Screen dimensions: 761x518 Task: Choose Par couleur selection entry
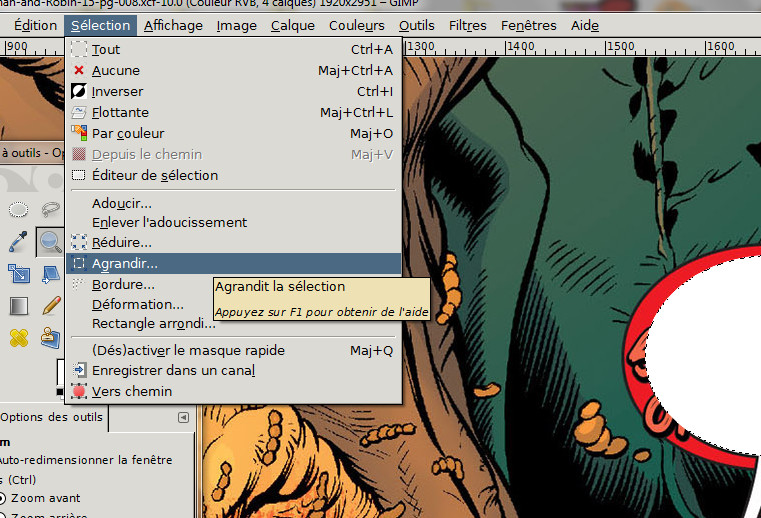click(x=233, y=133)
